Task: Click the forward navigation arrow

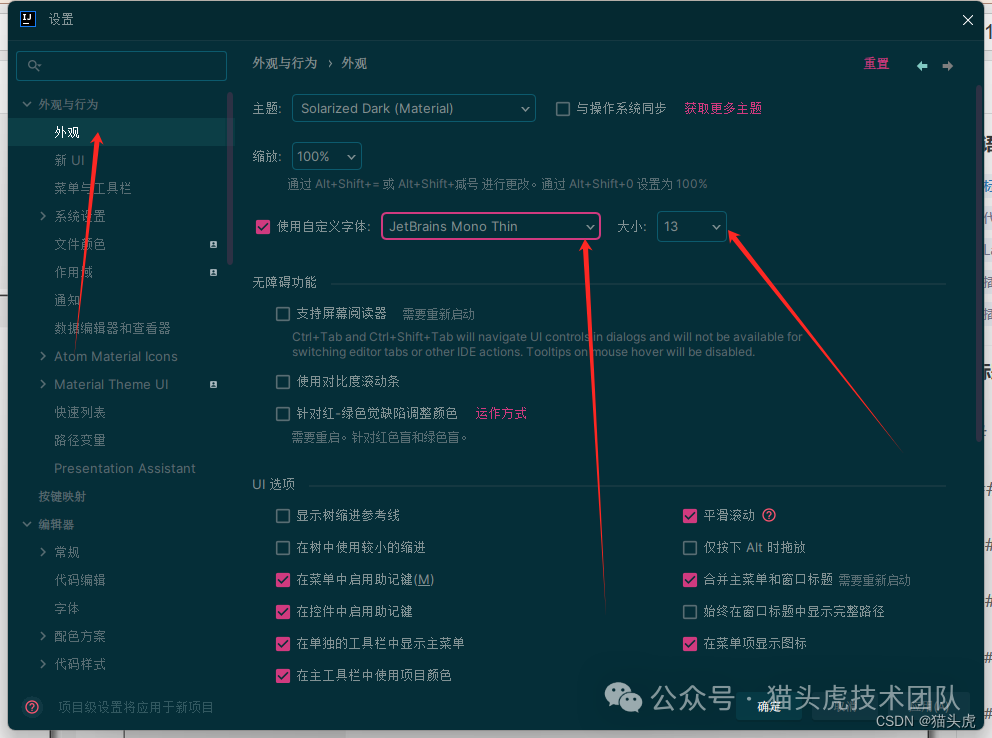Action: (948, 66)
